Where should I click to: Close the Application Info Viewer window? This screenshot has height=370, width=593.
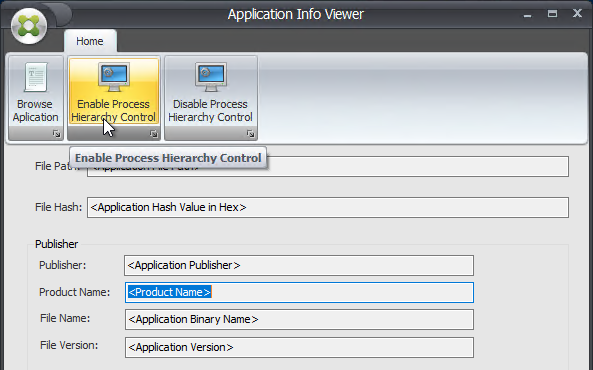click(577, 13)
